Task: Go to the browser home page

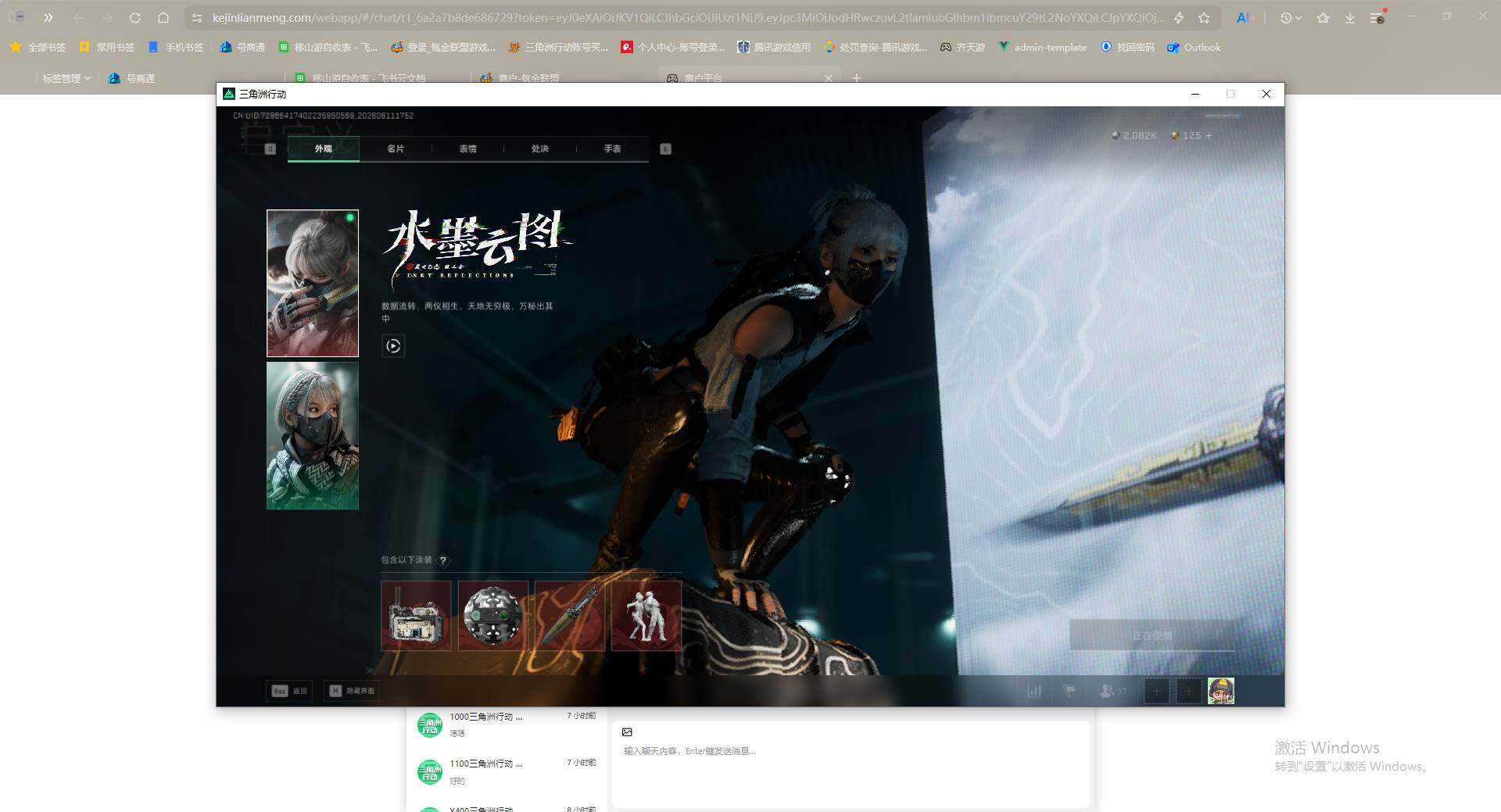Action: pyautogui.click(x=163, y=17)
